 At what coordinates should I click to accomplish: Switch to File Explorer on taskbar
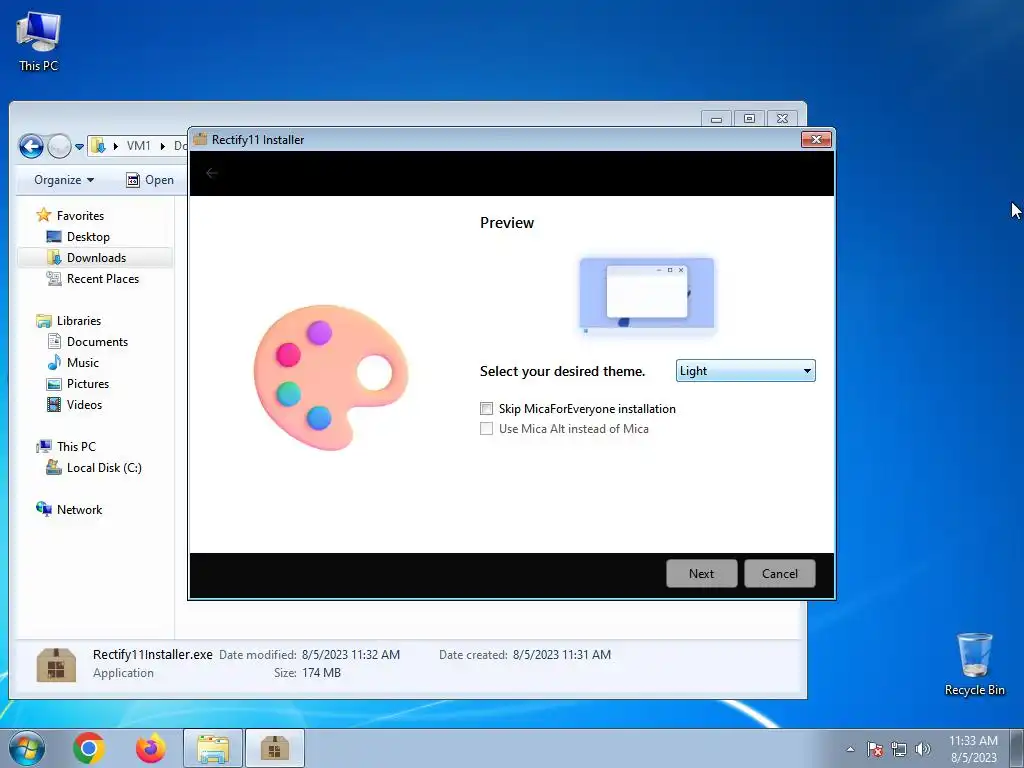(x=213, y=748)
